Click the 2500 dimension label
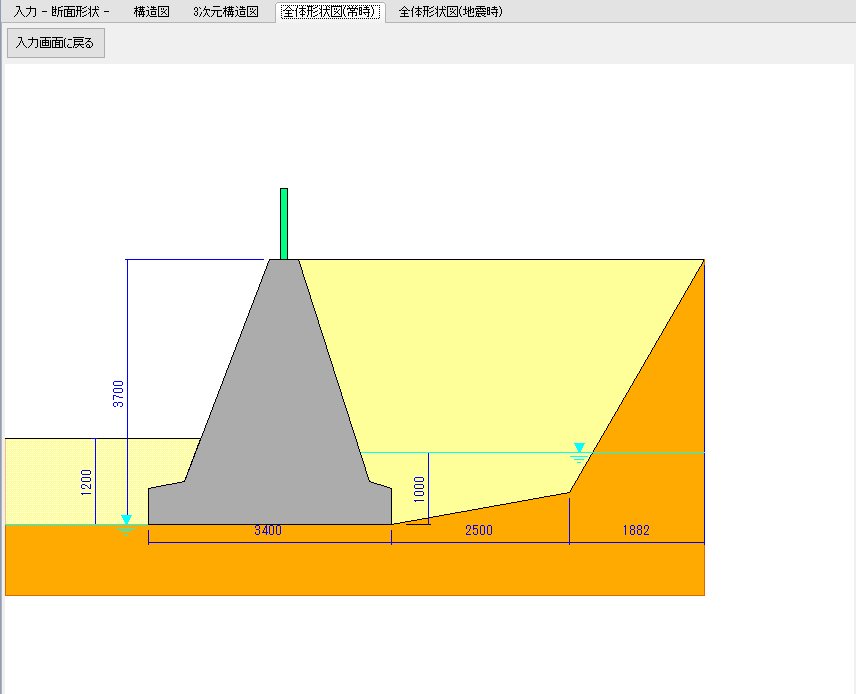The image size is (856, 694). tap(479, 530)
